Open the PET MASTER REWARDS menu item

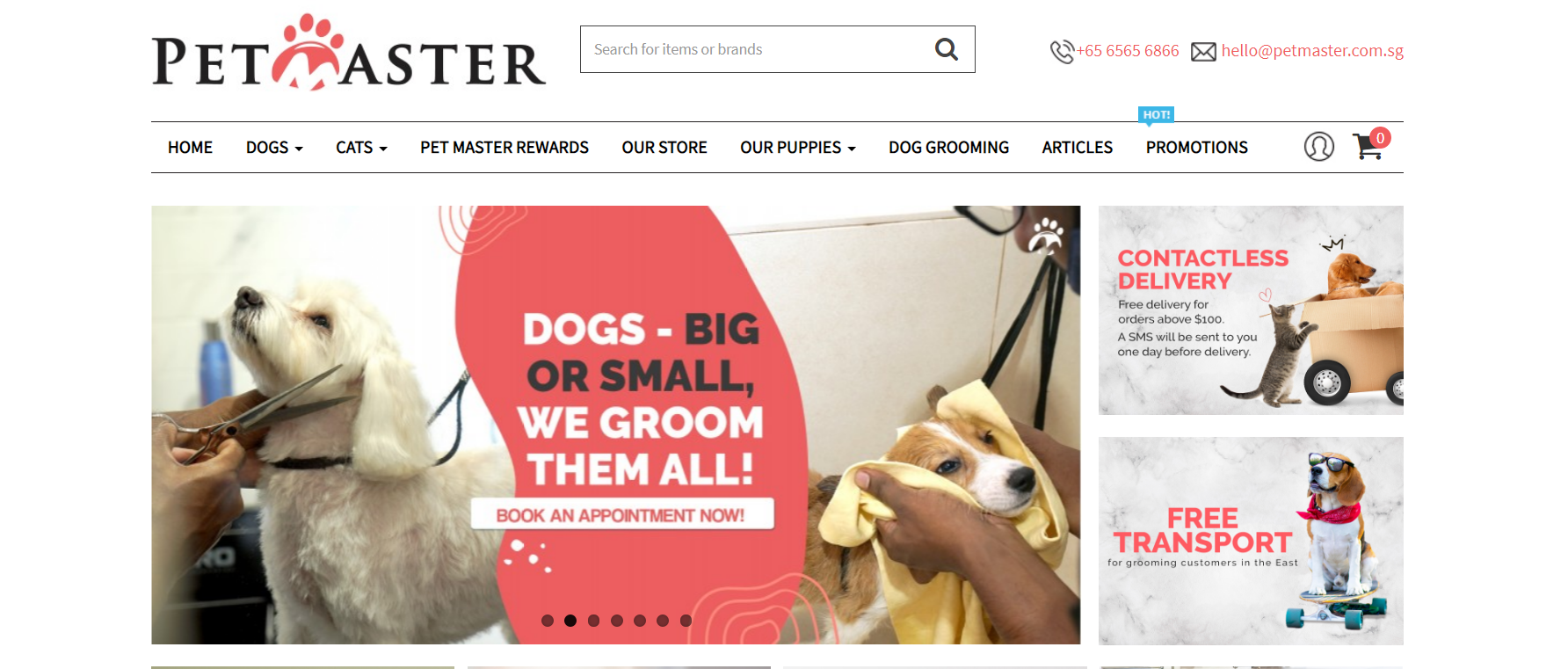[505, 148]
